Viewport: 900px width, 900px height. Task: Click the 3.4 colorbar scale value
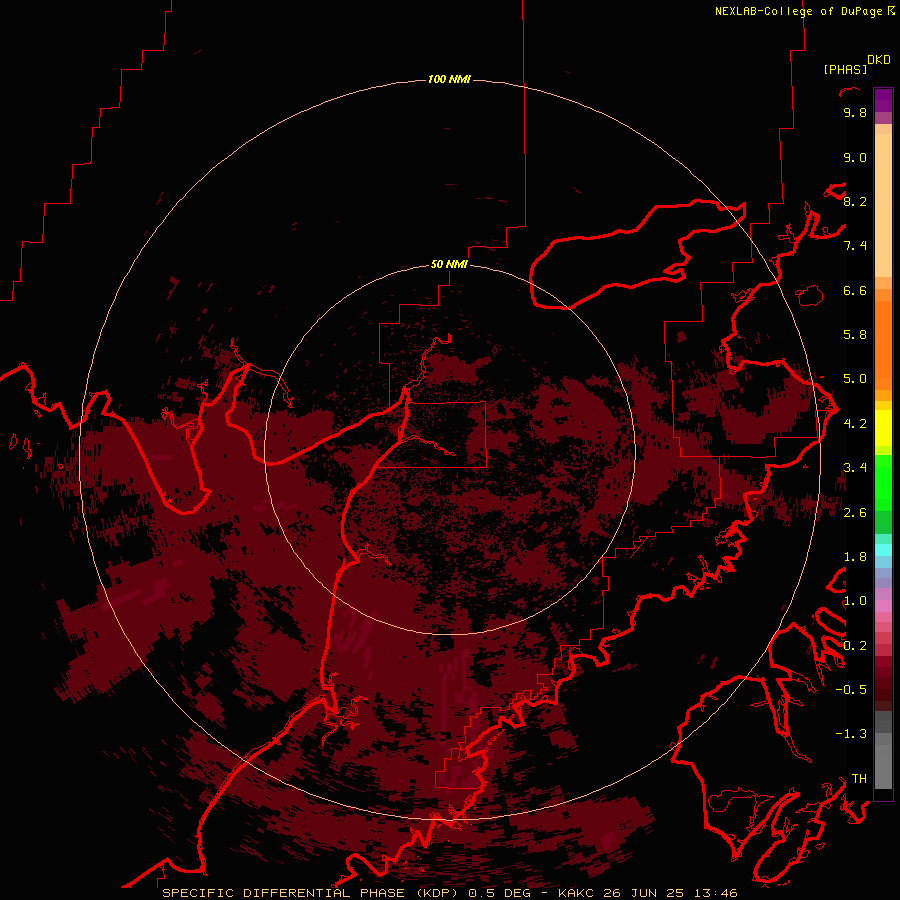tap(855, 468)
